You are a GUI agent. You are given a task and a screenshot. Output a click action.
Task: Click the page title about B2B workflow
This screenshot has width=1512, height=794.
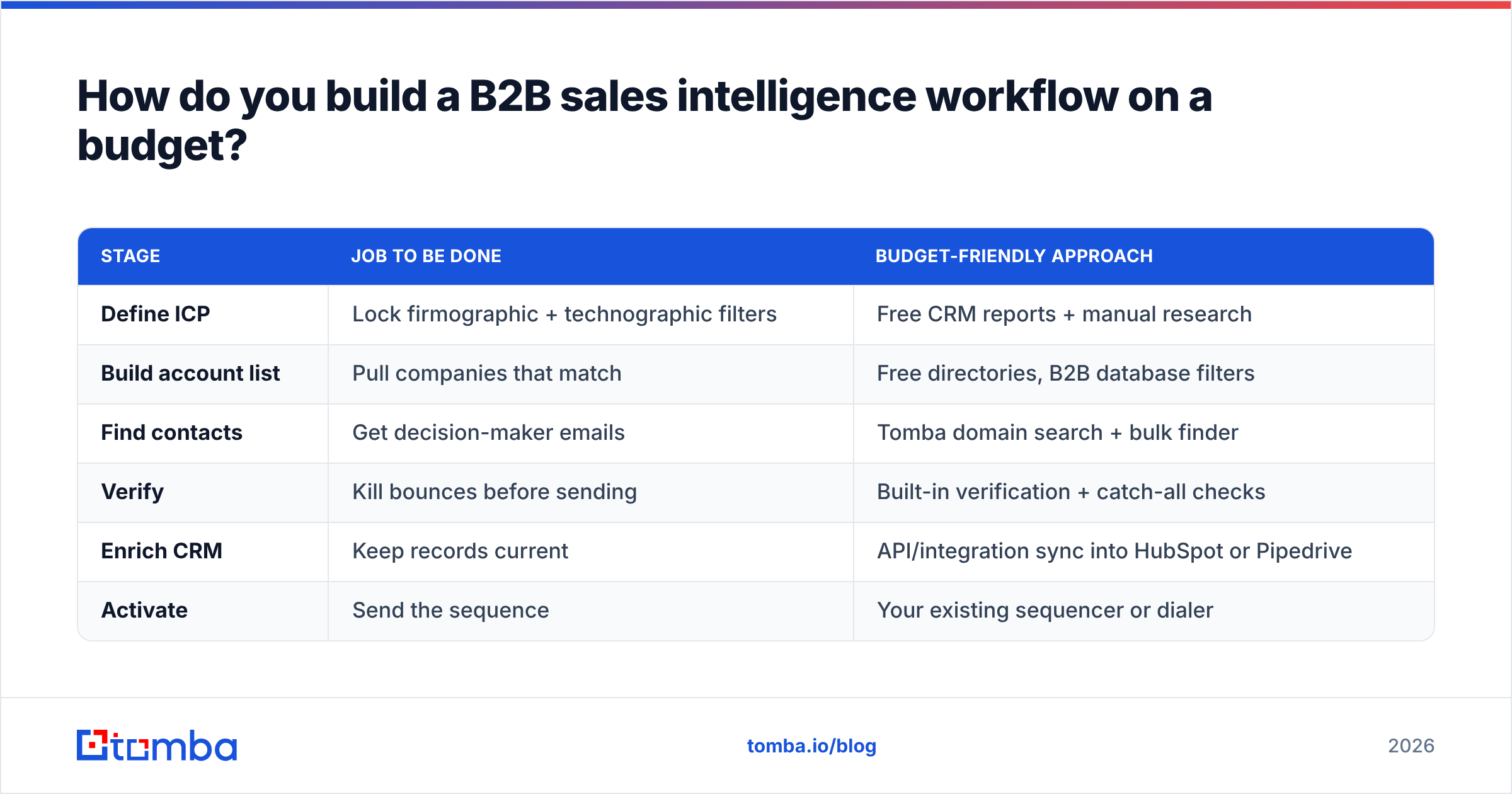644,121
